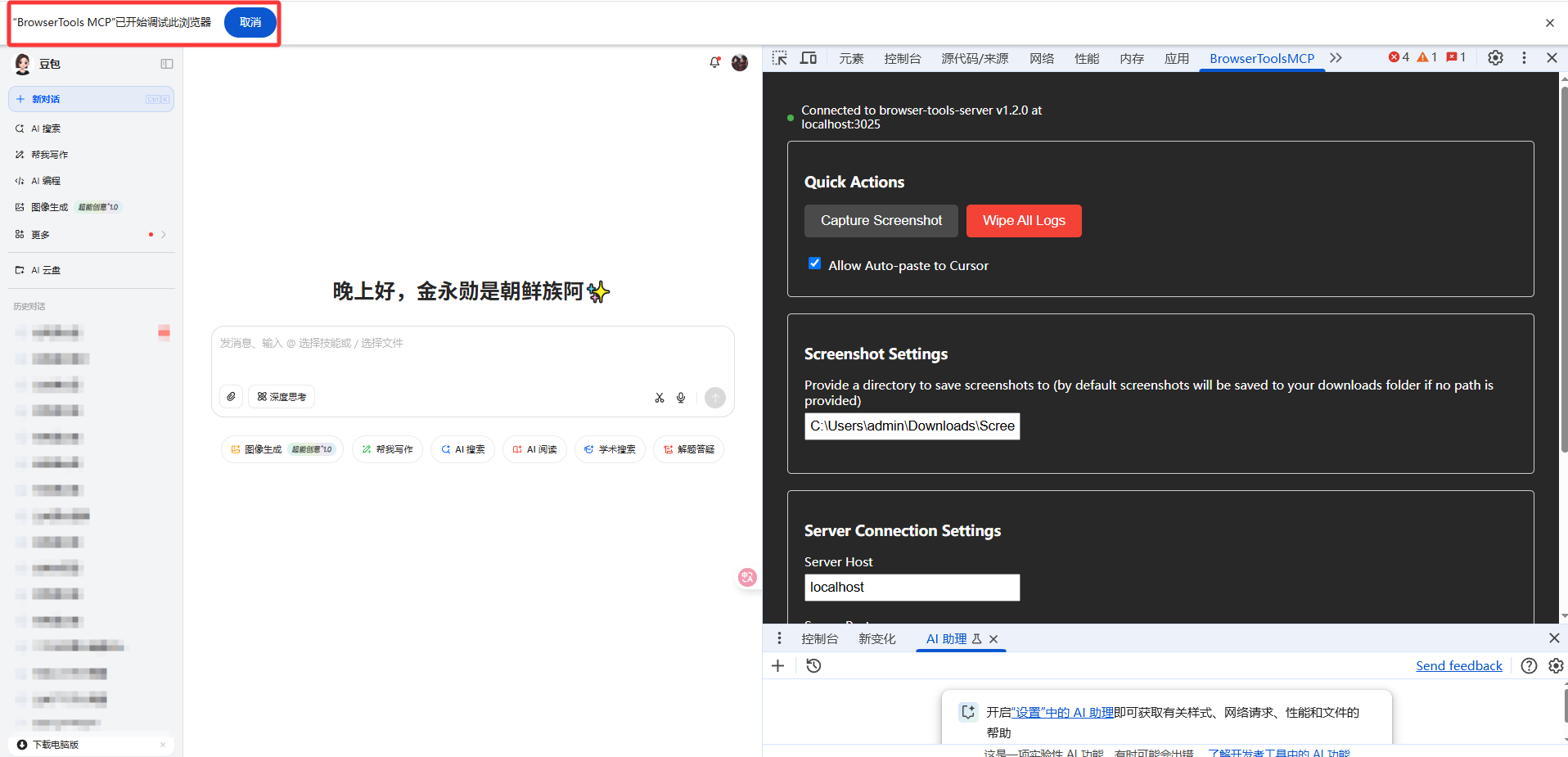1568x757 pixels.
Task: Click the scissors screenshot icon in chat box
Action: coord(660,398)
